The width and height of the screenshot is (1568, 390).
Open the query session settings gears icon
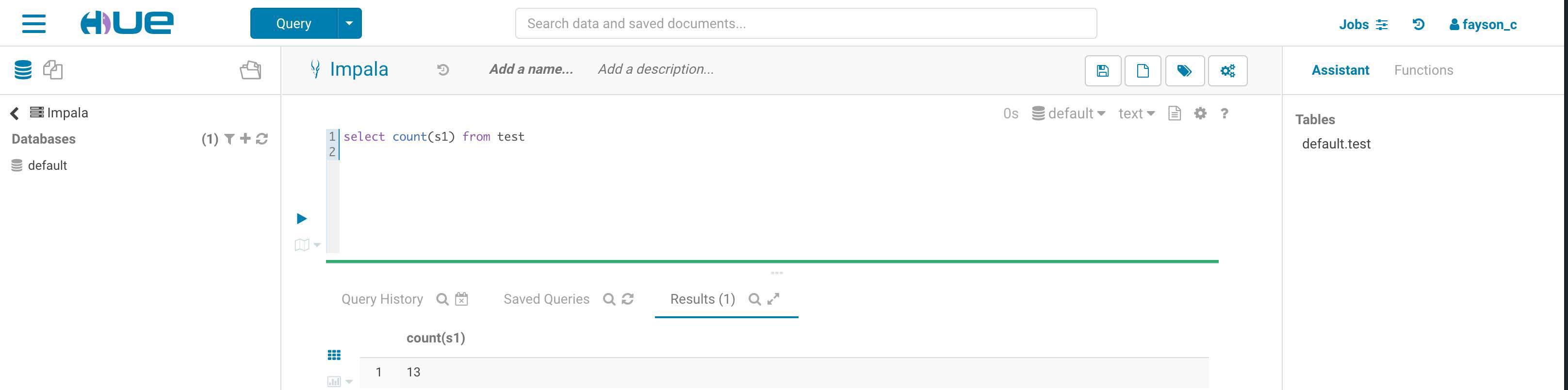click(x=1227, y=70)
